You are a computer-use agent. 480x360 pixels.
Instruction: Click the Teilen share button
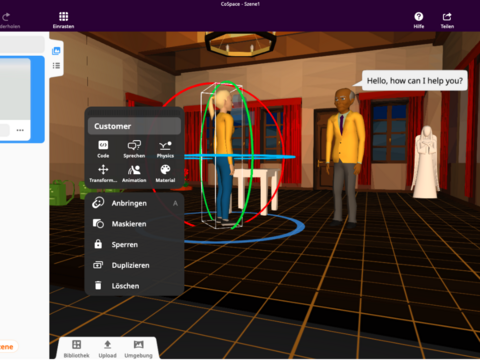447,20
